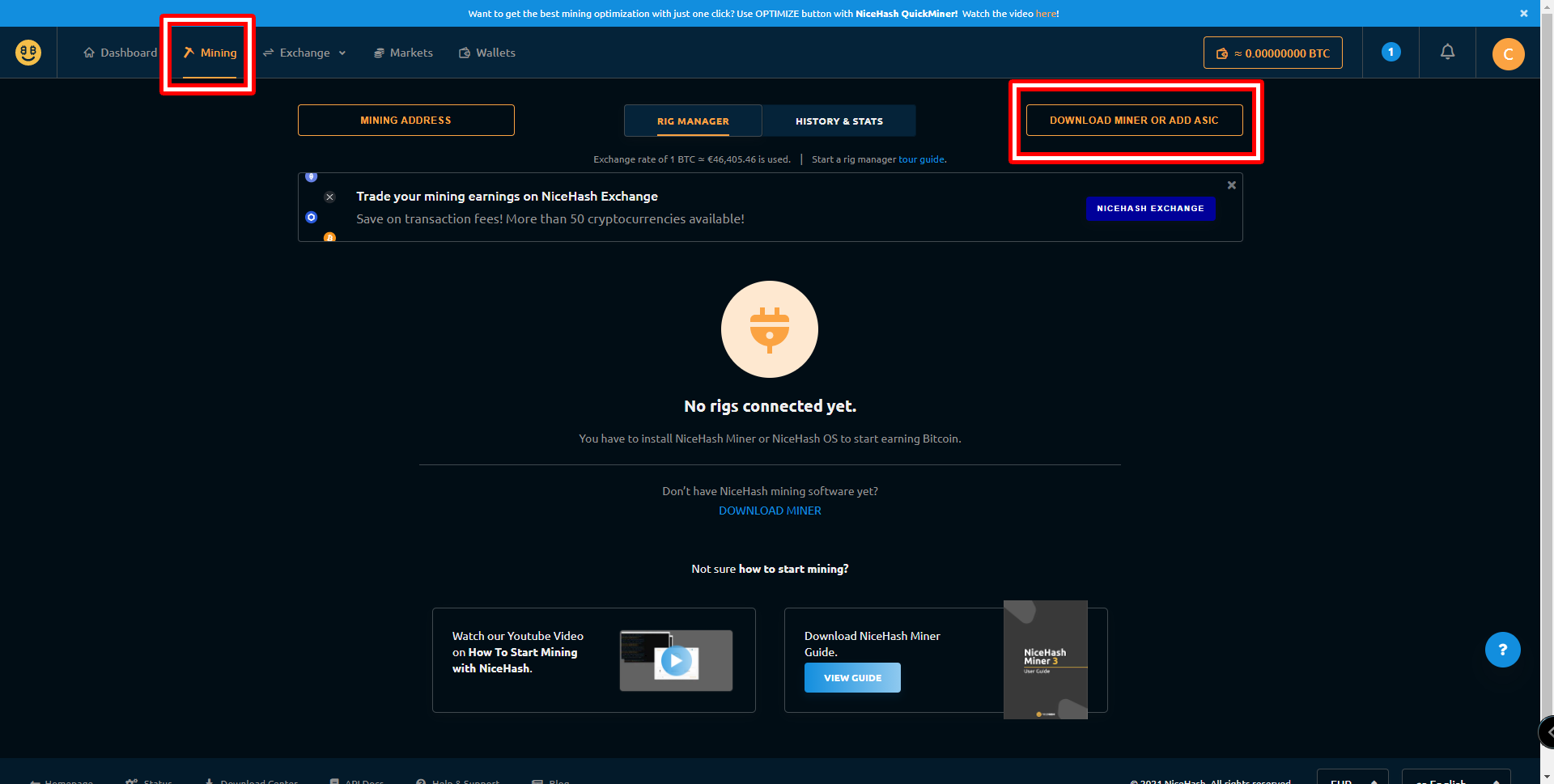Click the NICEHASH EXCHANGE button

(1150, 209)
